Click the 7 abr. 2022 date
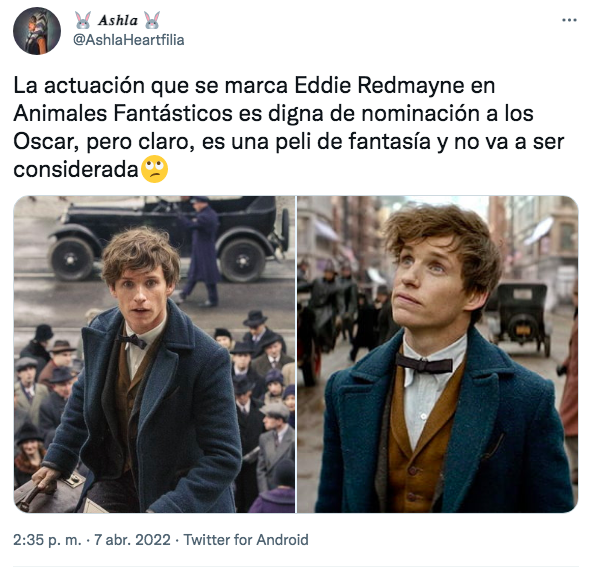 point(132,540)
